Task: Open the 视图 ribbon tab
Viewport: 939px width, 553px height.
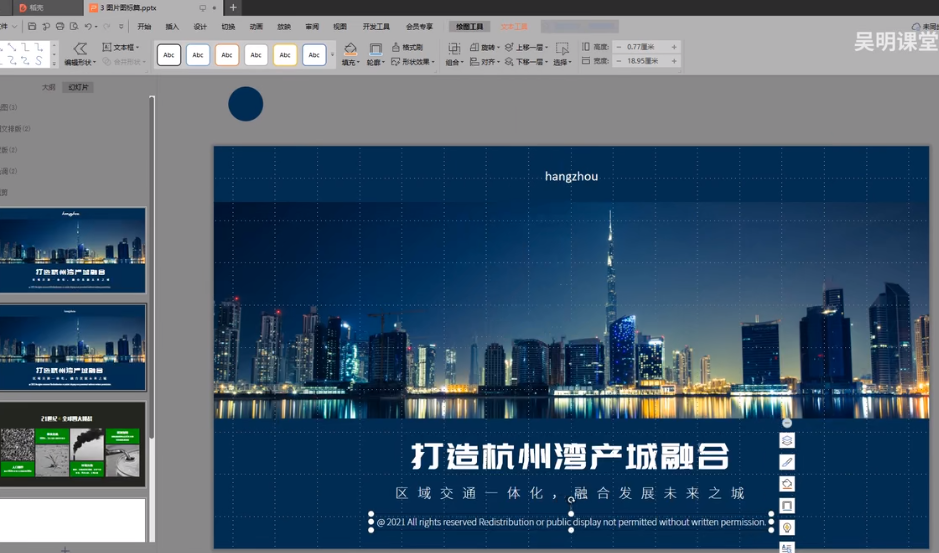Action: tap(340, 26)
